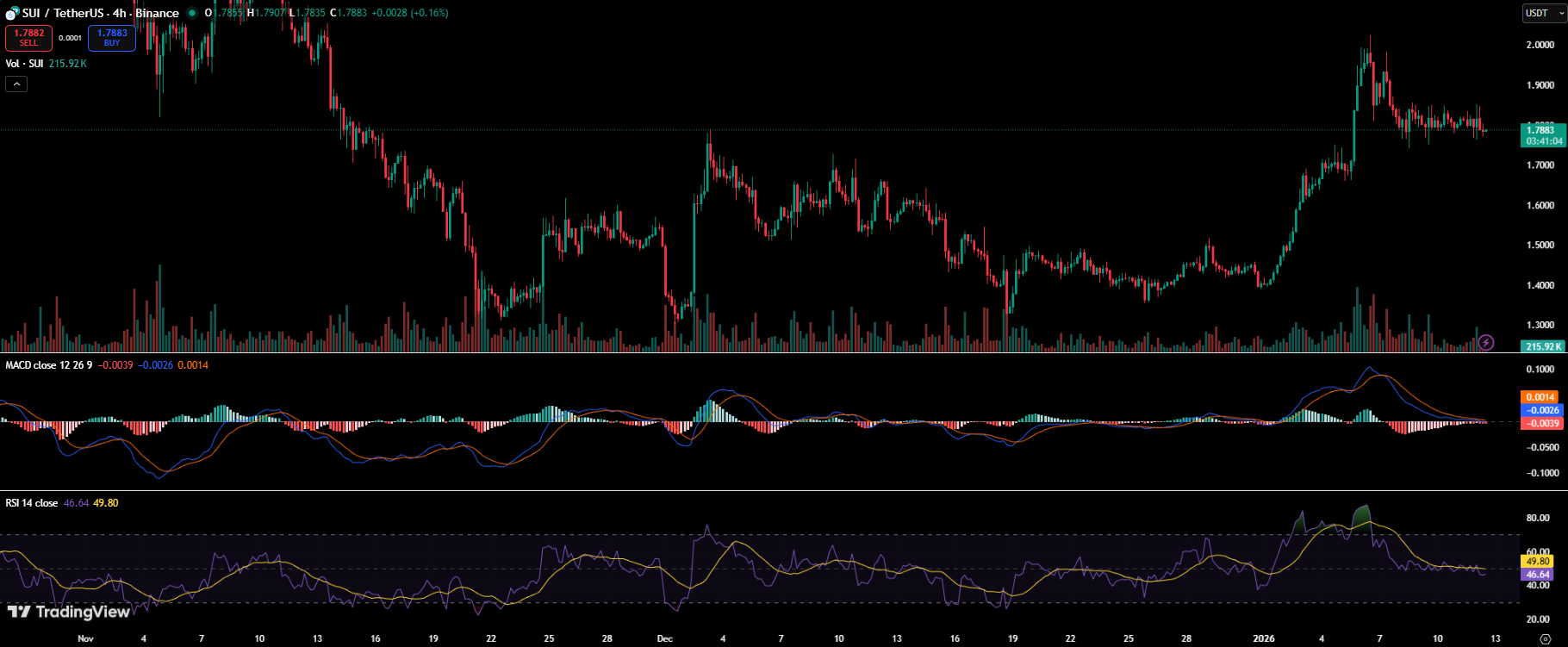The image size is (1568, 647).
Task: Click the purple 46.64 RSI axis label
Action: click(x=1538, y=574)
